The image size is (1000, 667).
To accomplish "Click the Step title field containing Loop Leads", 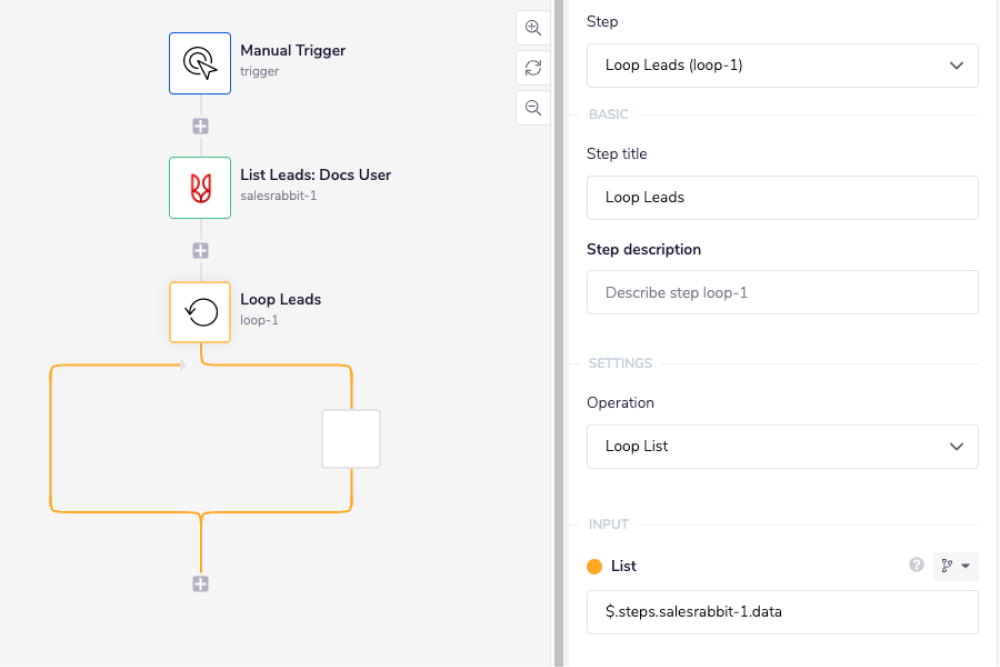I will (x=782, y=197).
